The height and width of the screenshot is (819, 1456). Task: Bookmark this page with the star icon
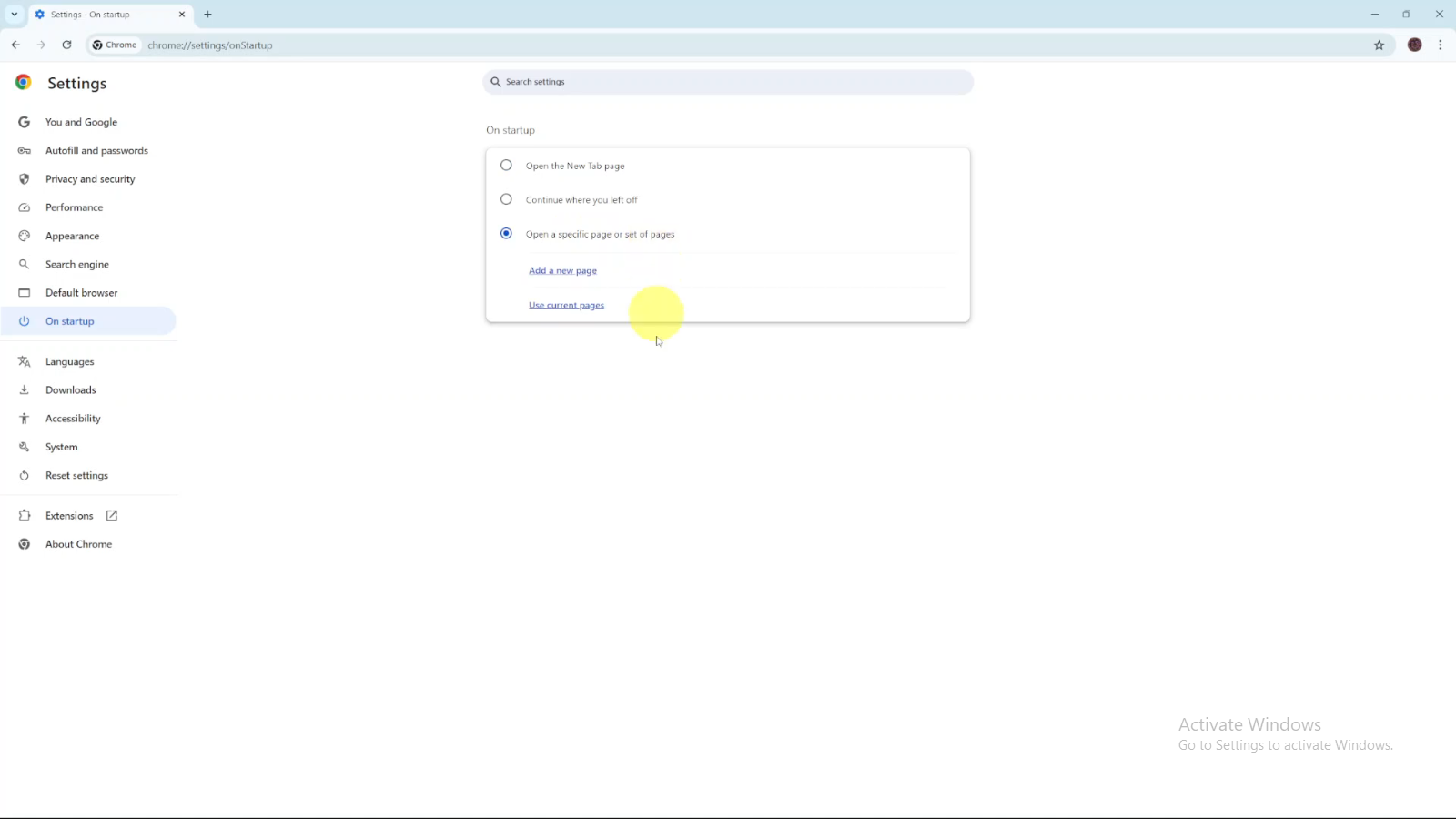click(x=1379, y=45)
